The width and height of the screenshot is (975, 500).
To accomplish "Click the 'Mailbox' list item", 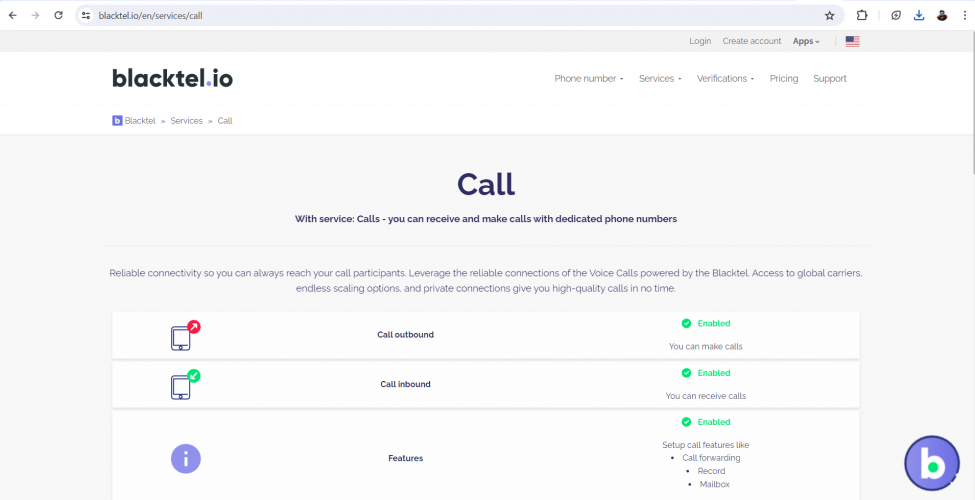I will [714, 484].
